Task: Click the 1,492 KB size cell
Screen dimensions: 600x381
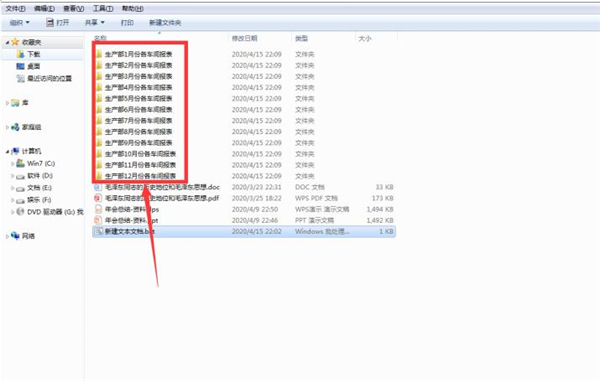Action: 380,220
